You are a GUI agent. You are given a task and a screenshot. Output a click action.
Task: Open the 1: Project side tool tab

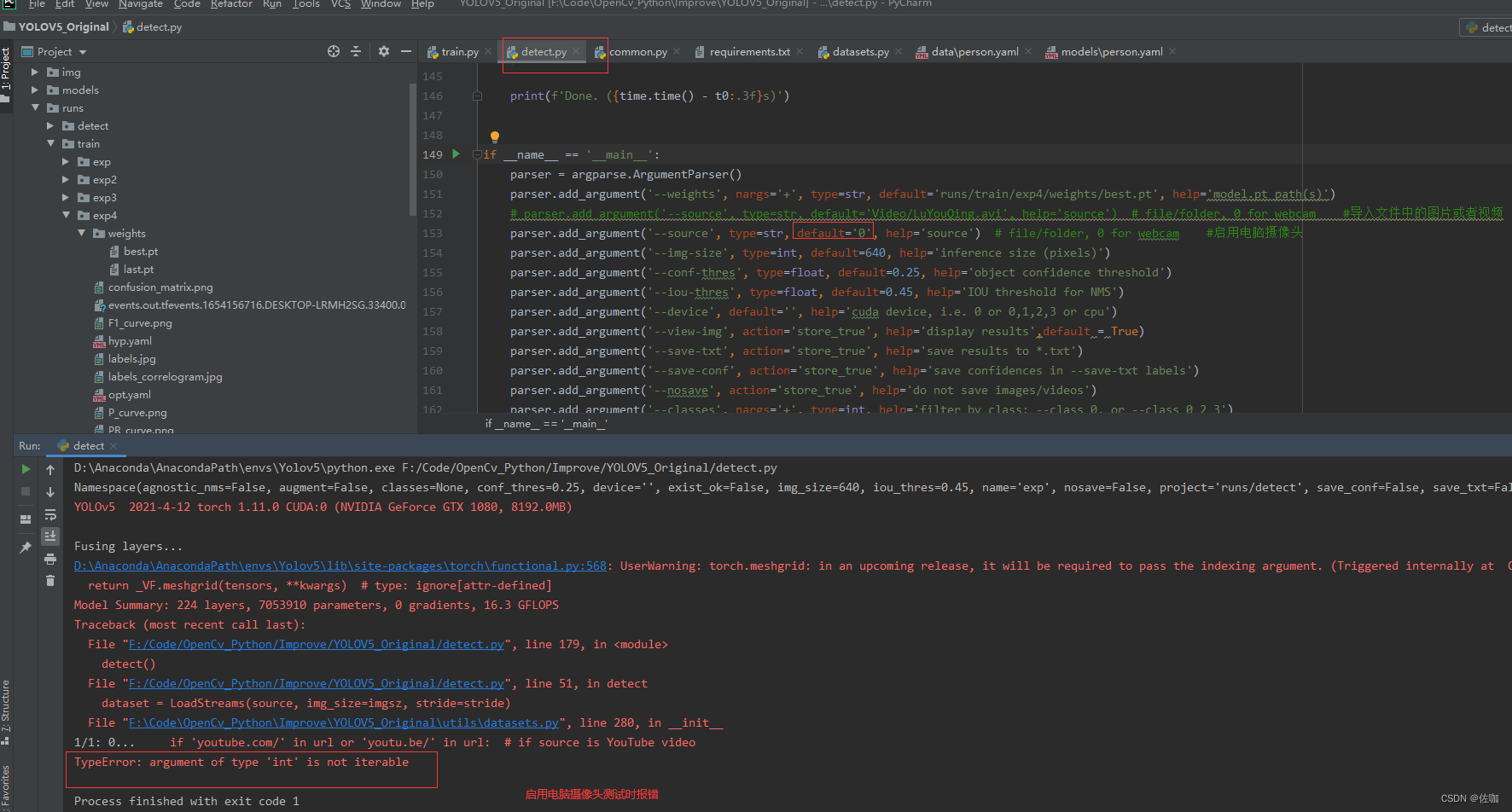pos(6,74)
